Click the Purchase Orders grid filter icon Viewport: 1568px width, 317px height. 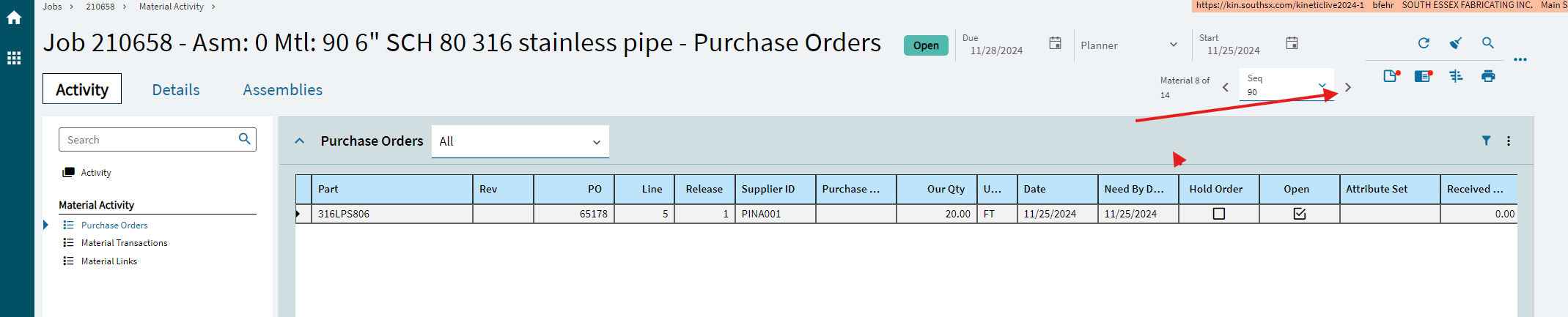pyautogui.click(x=1486, y=141)
